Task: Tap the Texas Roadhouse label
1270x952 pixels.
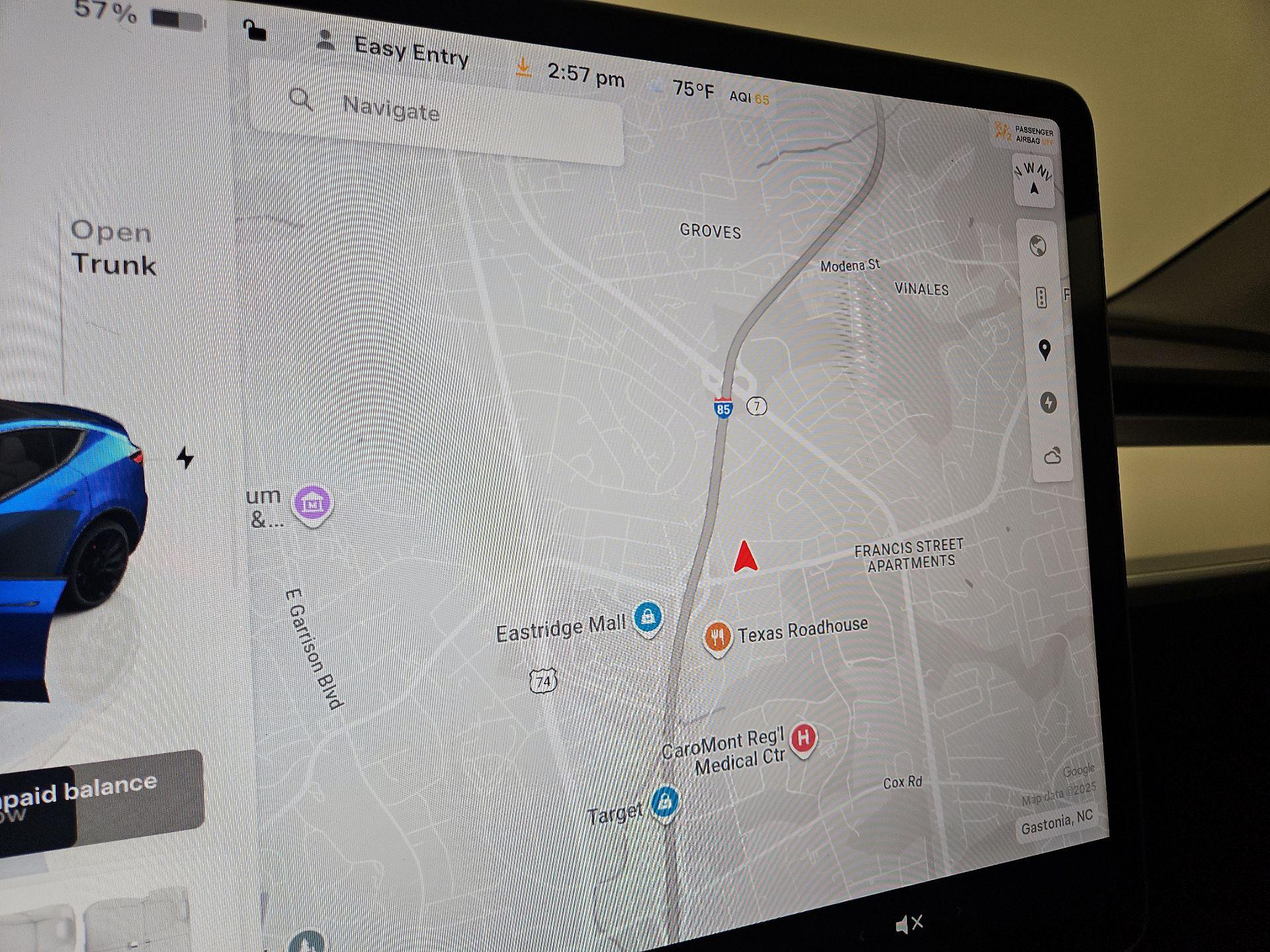Action: tap(803, 629)
